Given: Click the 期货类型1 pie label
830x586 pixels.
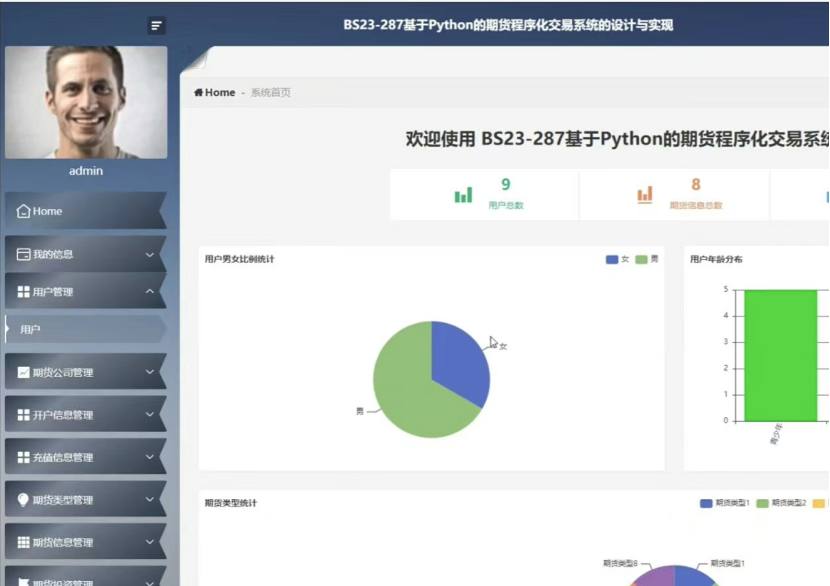Looking at the screenshot, I should click(x=727, y=563).
